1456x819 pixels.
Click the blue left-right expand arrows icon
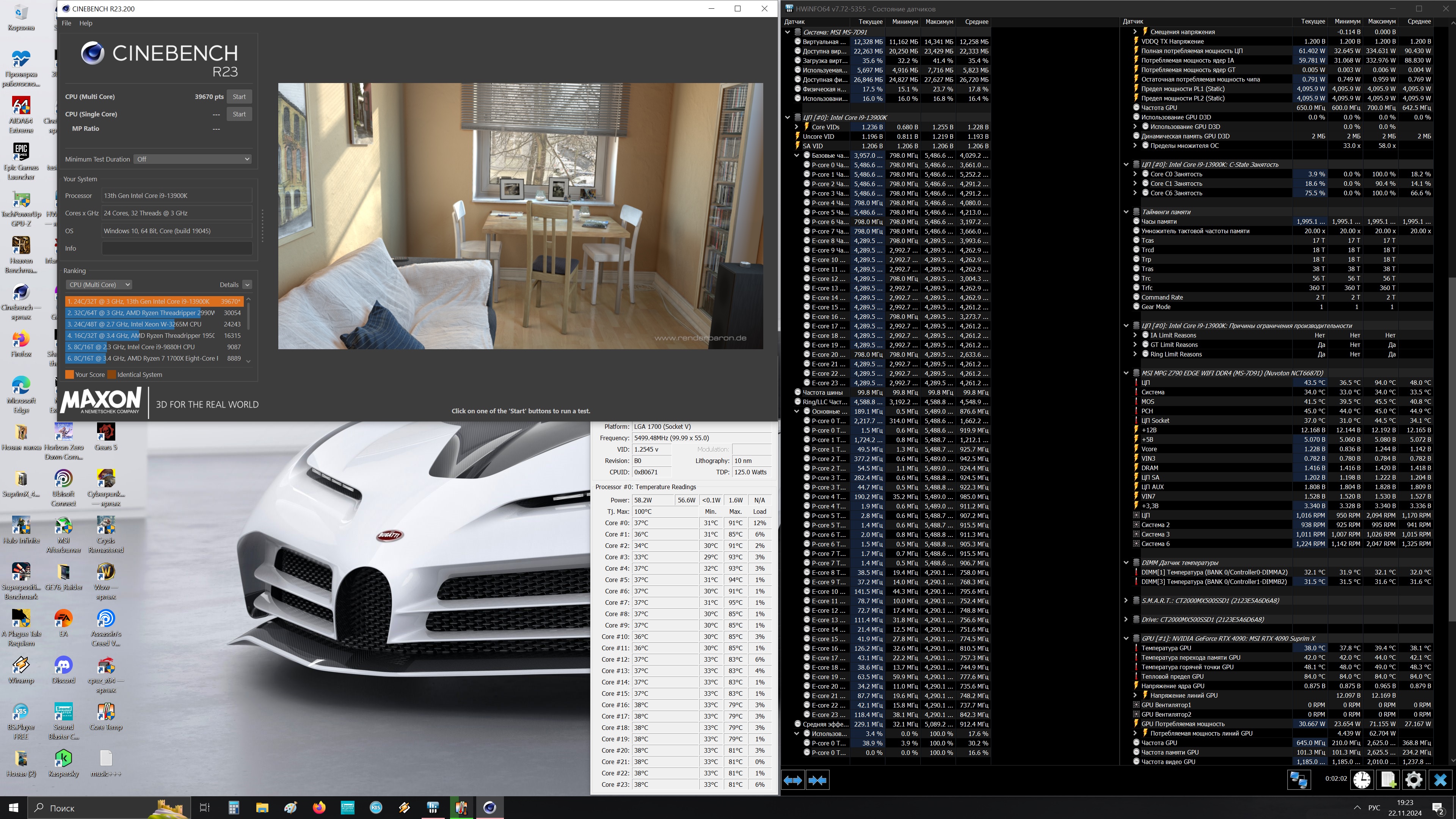[x=792, y=780]
